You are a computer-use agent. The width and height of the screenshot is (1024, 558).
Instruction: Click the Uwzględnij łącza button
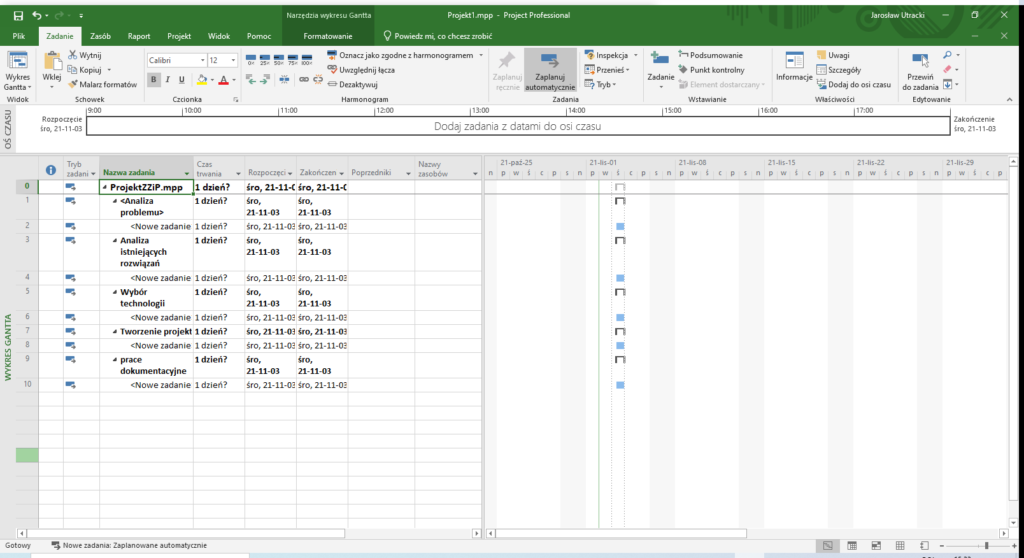tap(360, 70)
